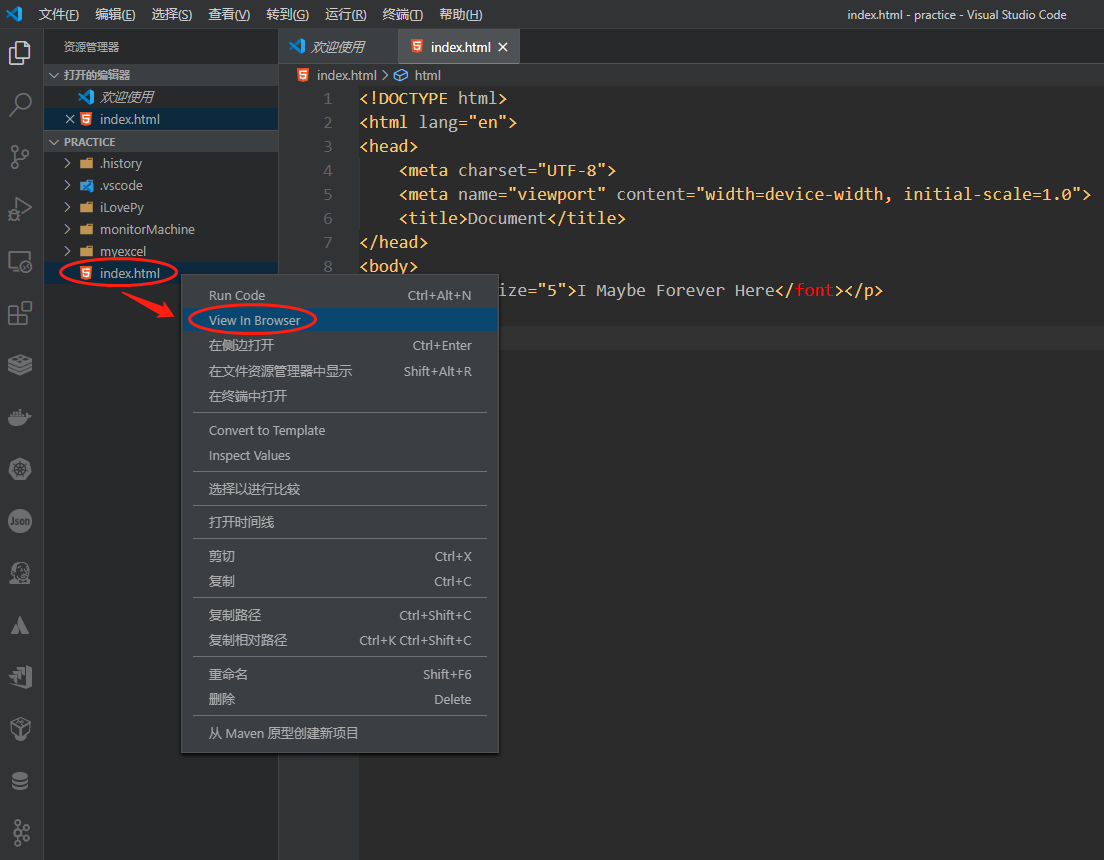
Task: Open Remote Explorer view in activity bar
Action: pyautogui.click(x=20, y=261)
